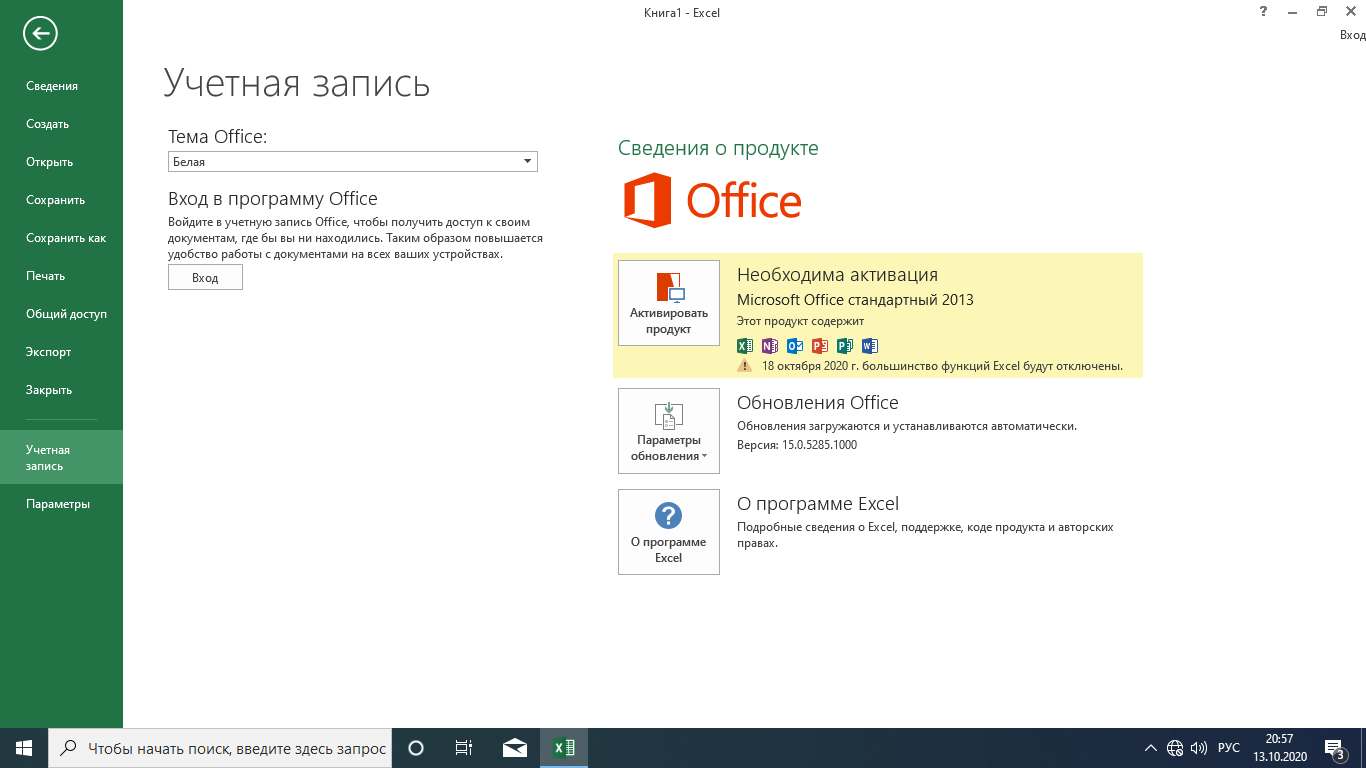Select Учетная запись in the sidebar
Screen dimensions: 1366x768
tap(61, 458)
